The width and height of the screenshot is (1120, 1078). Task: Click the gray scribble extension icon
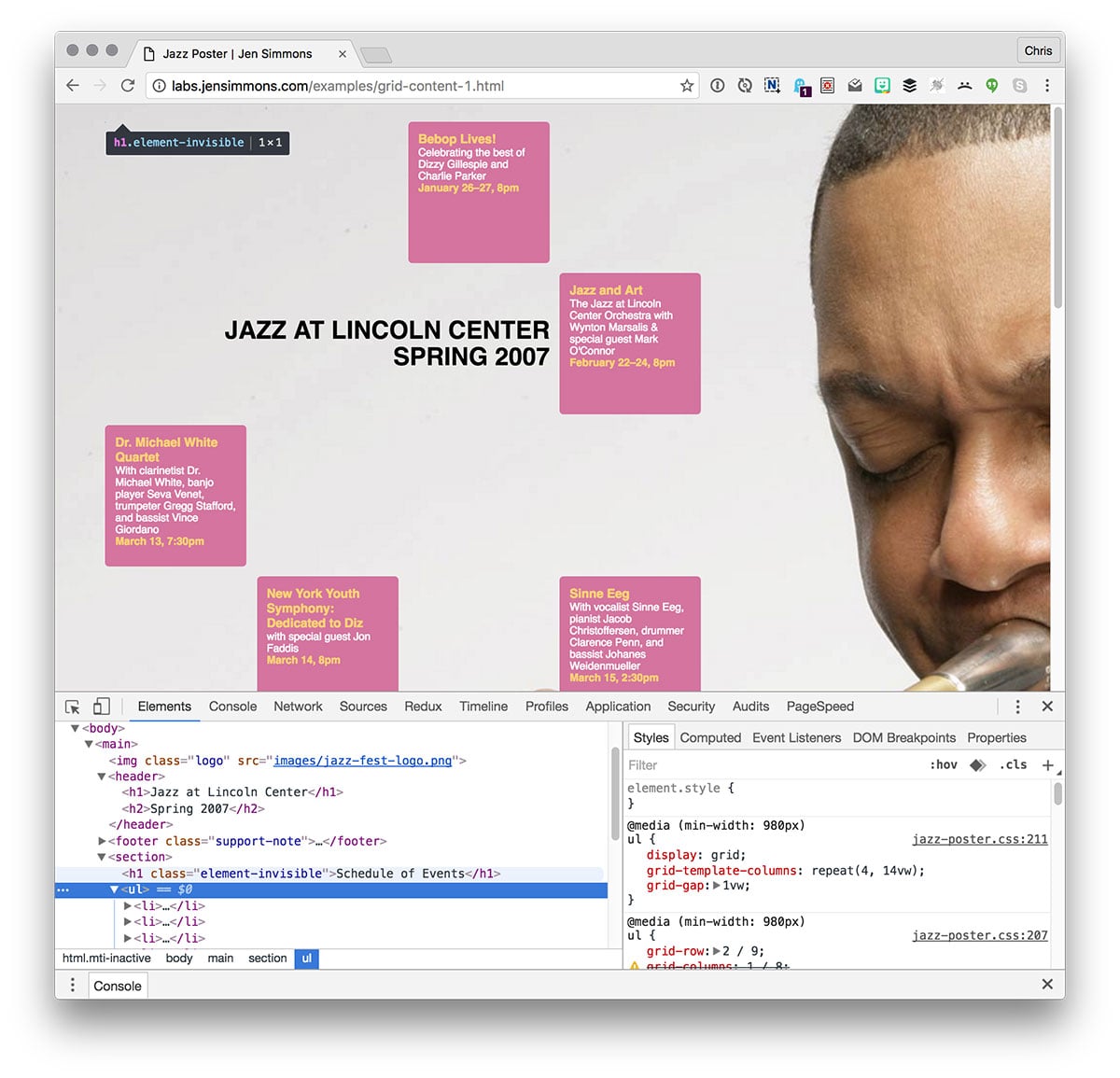pos(937,86)
